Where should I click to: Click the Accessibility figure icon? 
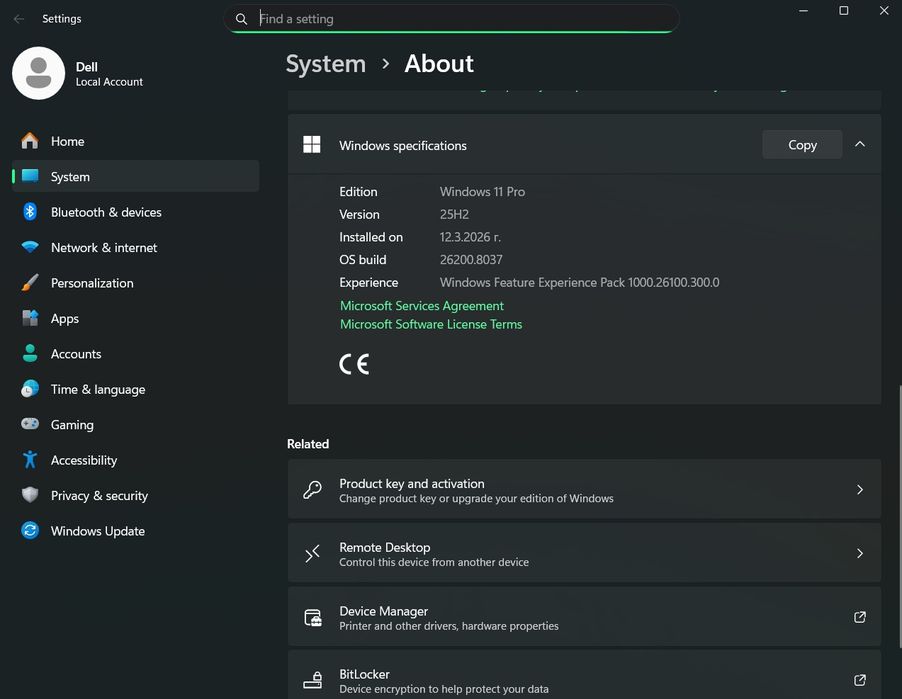30,460
